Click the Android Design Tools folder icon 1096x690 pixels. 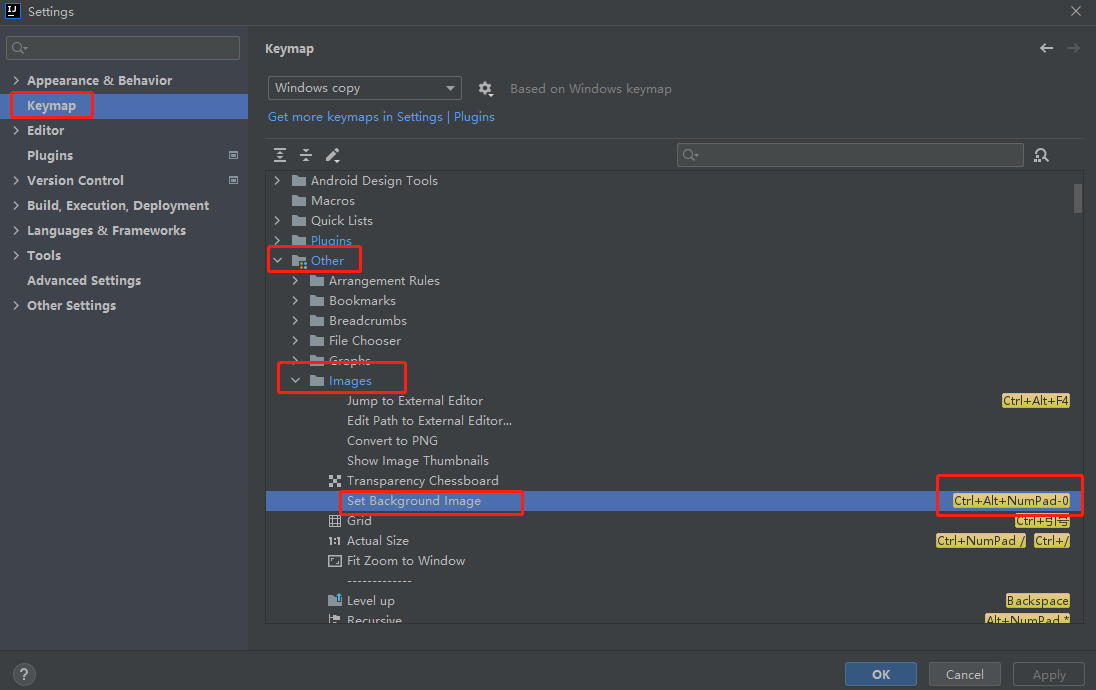299,181
